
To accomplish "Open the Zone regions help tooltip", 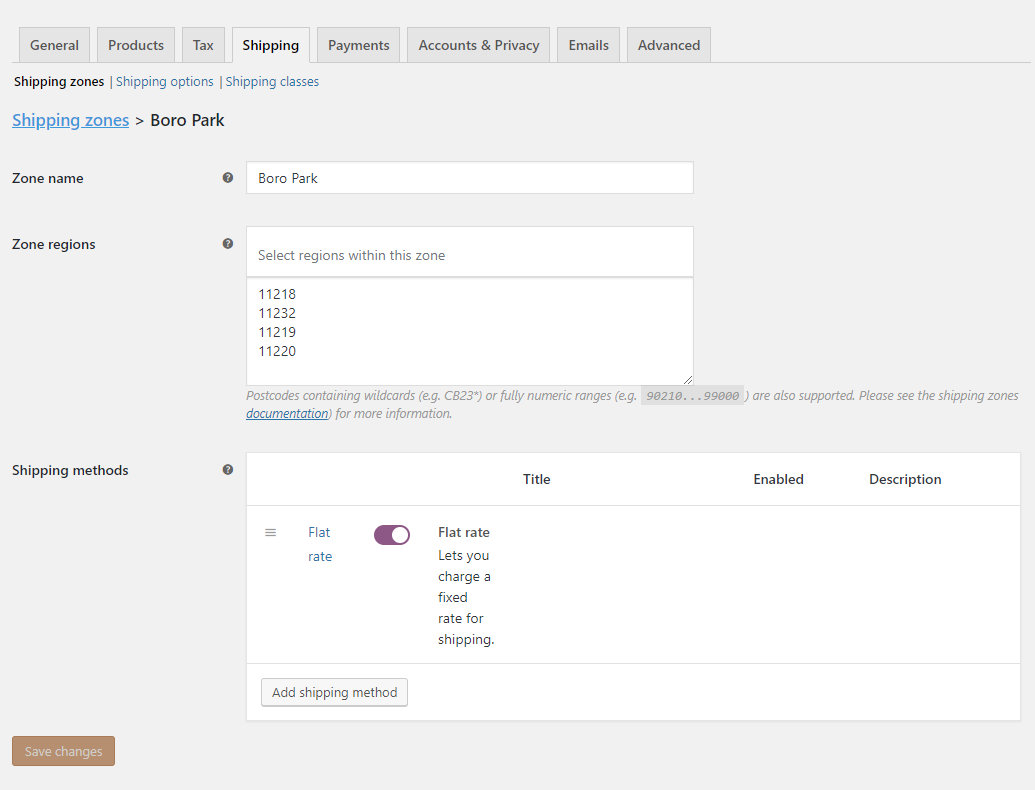I will click(228, 243).
